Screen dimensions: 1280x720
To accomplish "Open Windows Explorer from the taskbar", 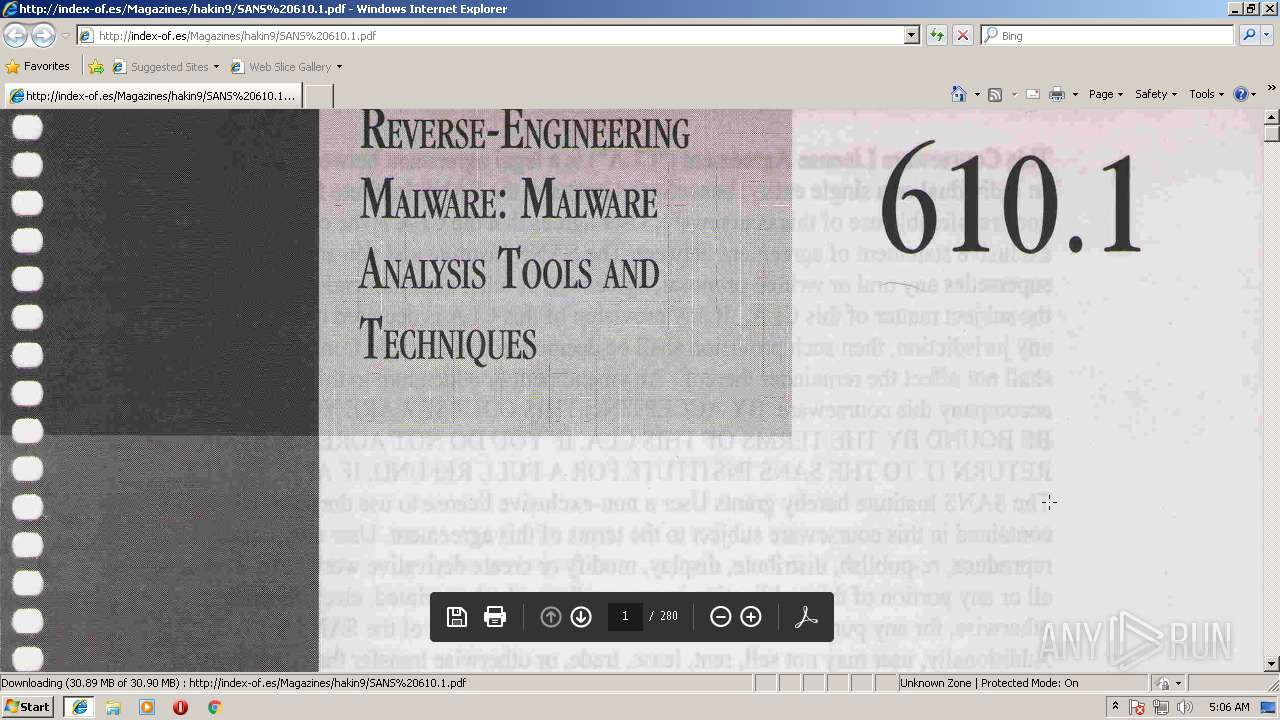I will tap(113, 707).
